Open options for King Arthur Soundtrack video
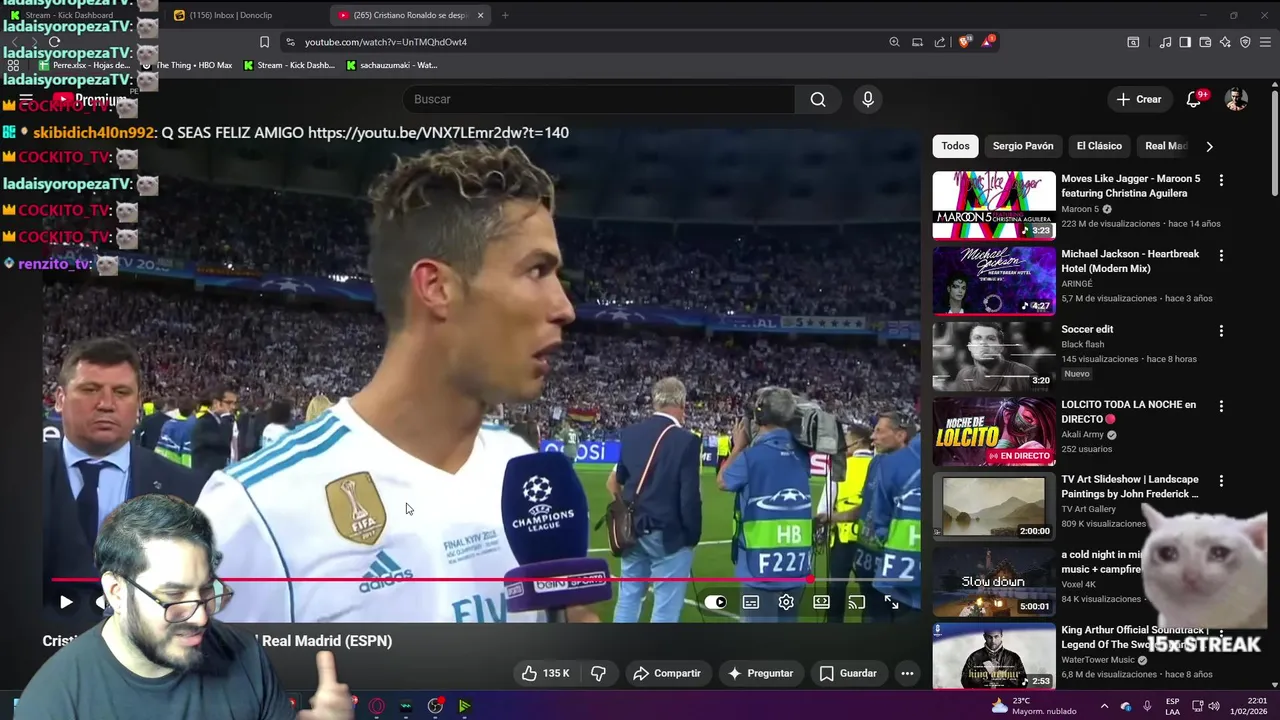 point(1221,632)
